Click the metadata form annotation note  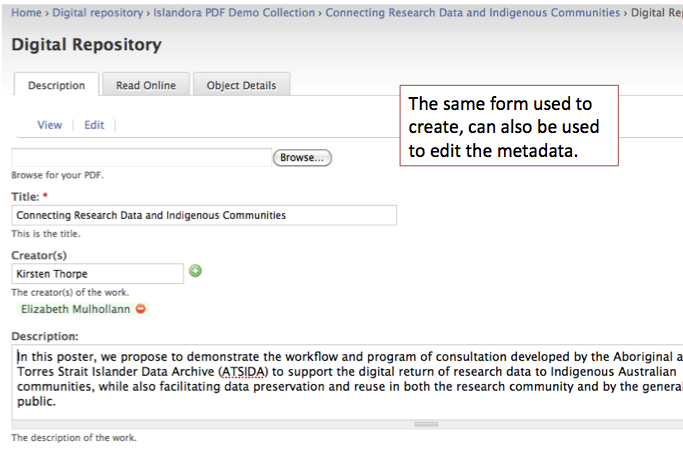click(508, 127)
